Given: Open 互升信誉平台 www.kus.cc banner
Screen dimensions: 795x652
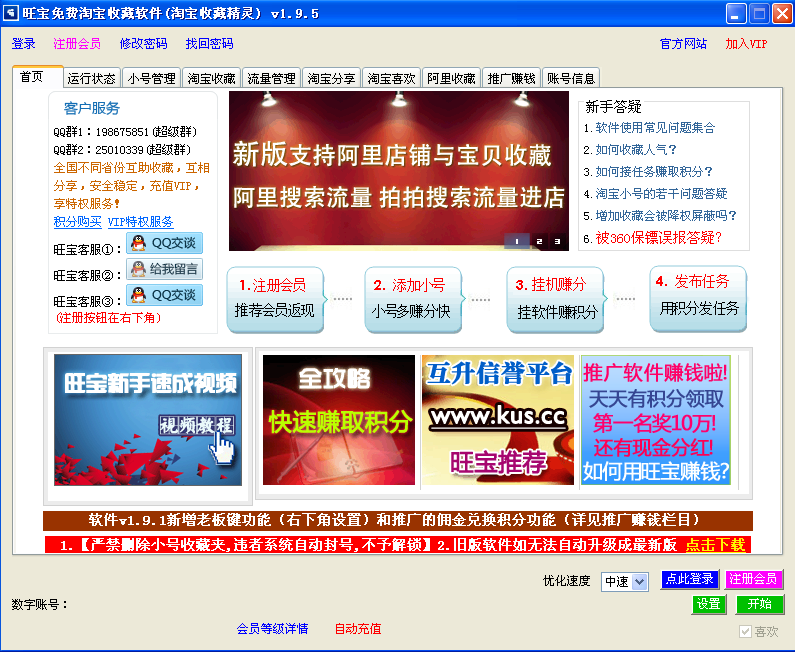Looking at the screenshot, I should (497, 419).
